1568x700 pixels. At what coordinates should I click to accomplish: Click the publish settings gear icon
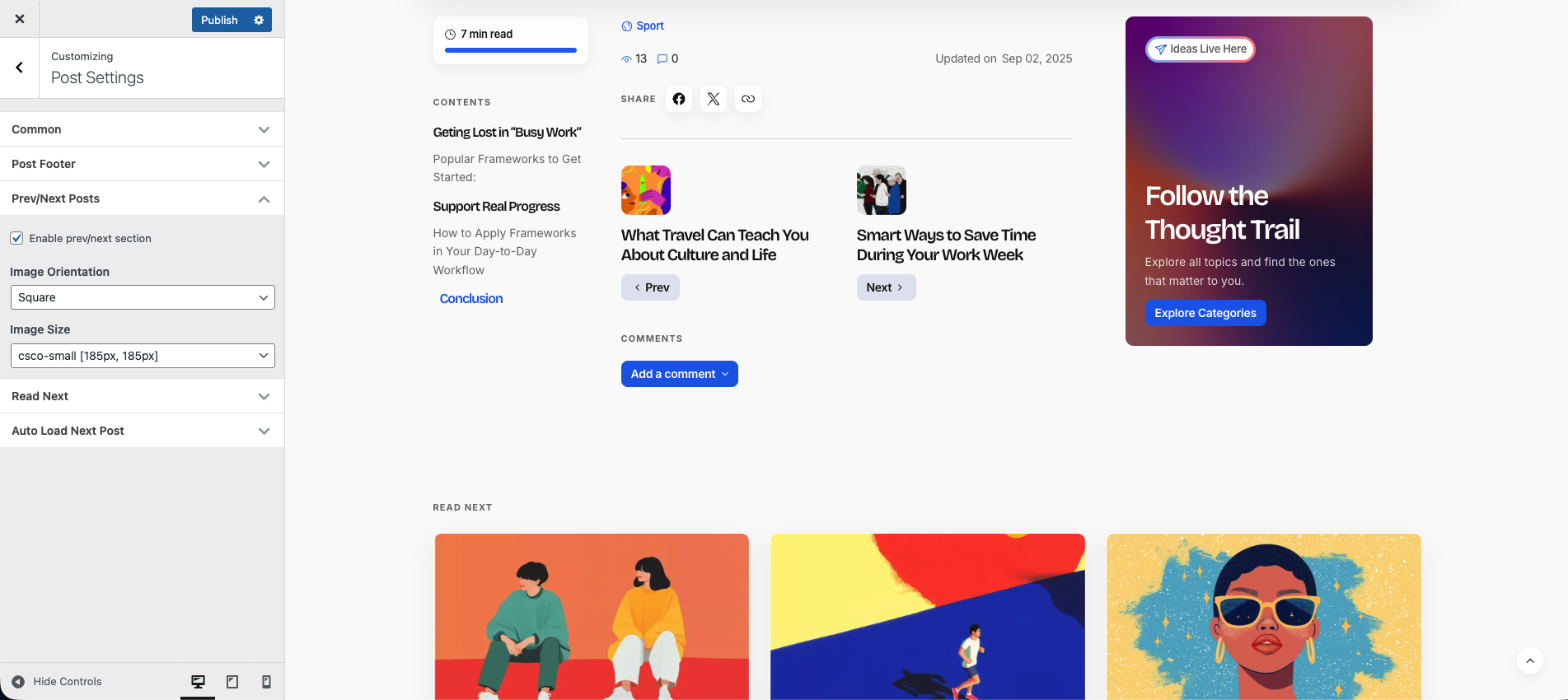coord(259,20)
